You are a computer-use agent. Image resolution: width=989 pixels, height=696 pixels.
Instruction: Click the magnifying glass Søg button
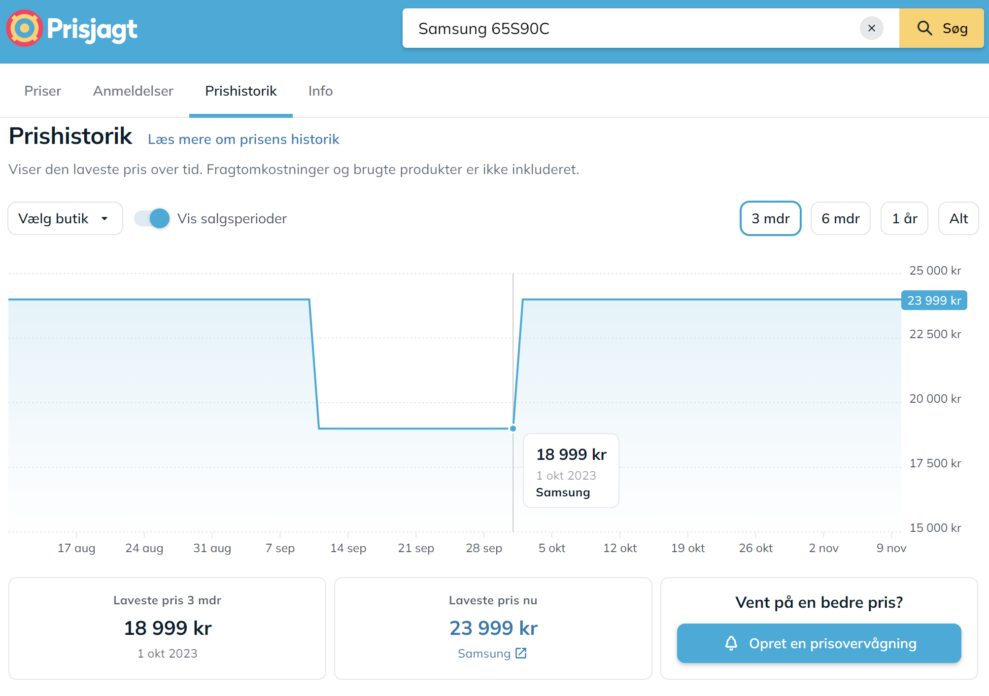pyautogui.click(x=942, y=28)
